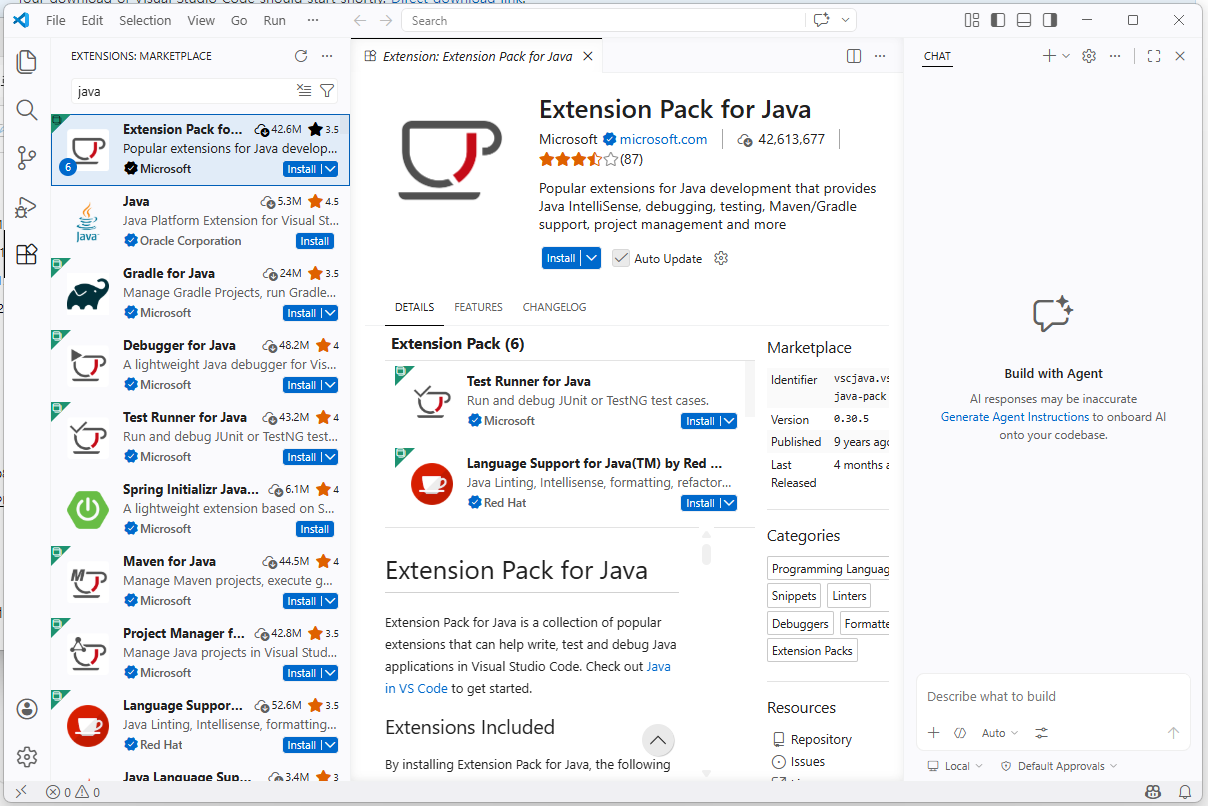Select the Linters category tag
Screen dimensions: 1208x806
[849, 595]
